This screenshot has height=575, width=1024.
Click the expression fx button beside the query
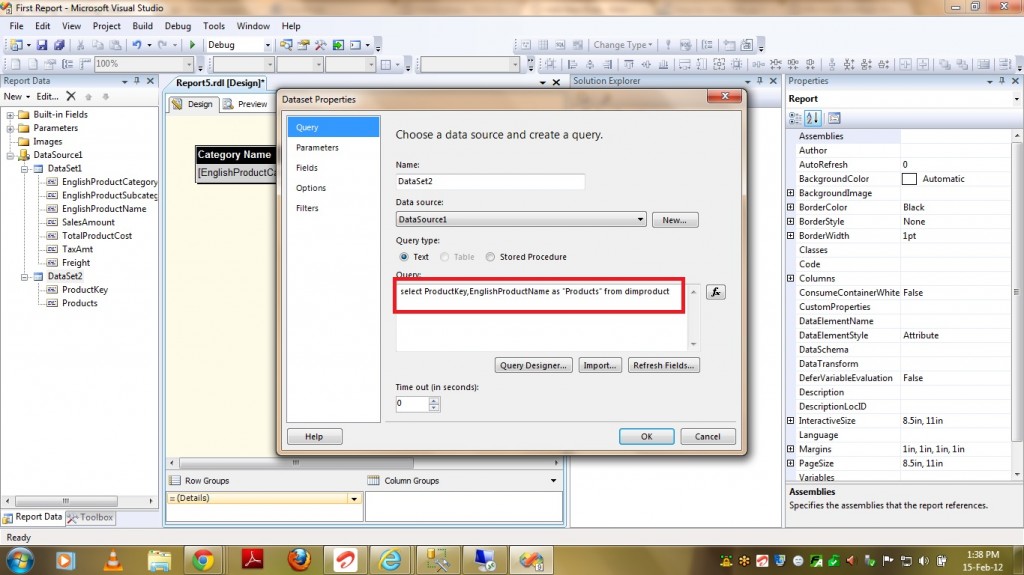(715, 292)
